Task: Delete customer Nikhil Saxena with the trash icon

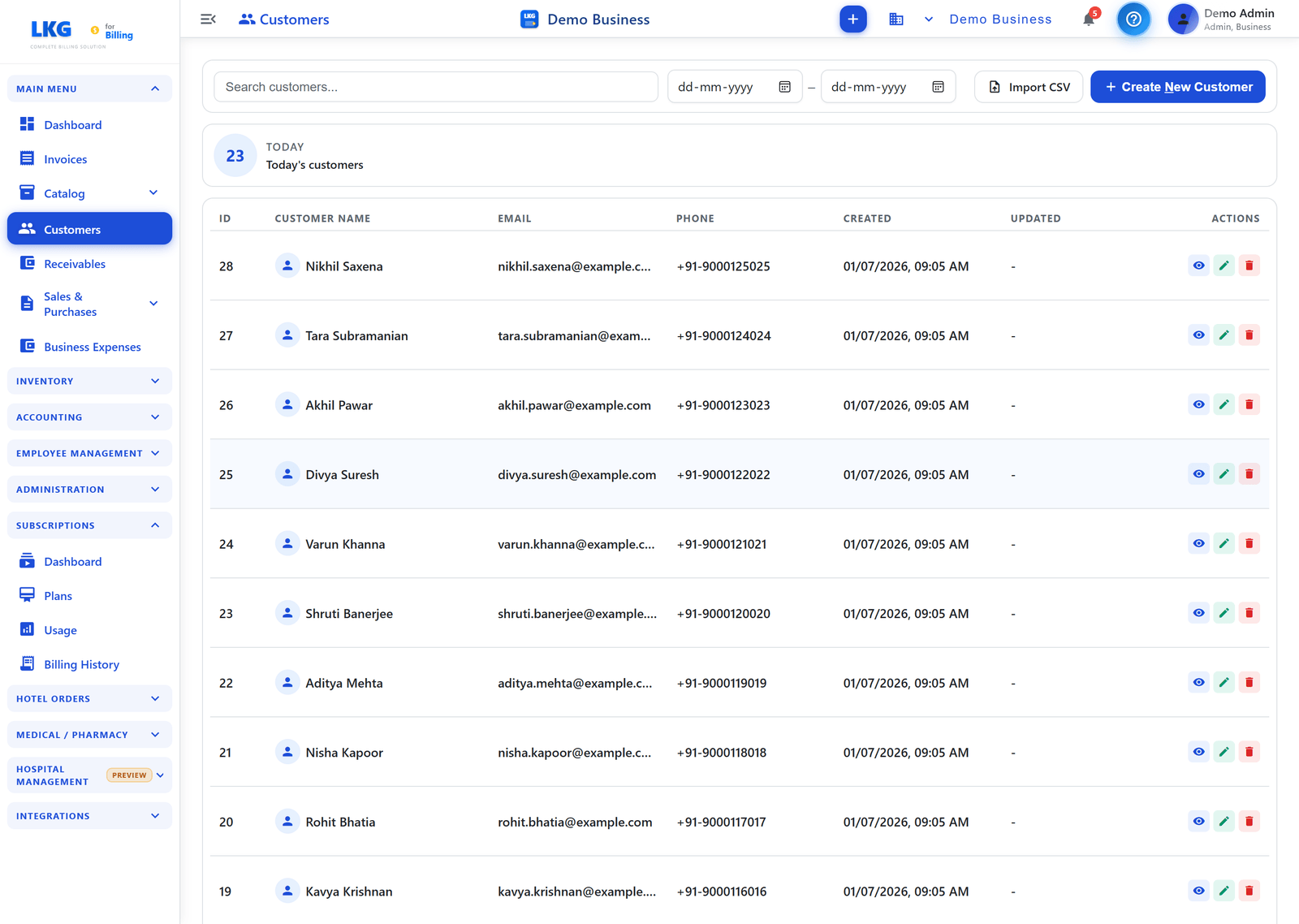Action: click(x=1249, y=266)
